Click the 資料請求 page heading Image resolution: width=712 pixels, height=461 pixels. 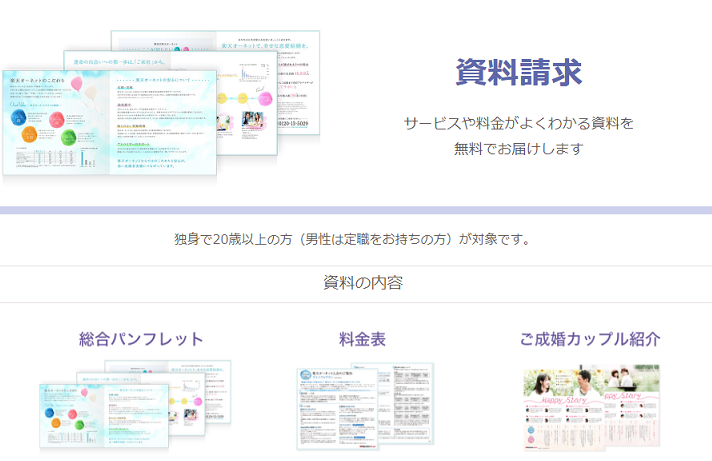tap(518, 72)
